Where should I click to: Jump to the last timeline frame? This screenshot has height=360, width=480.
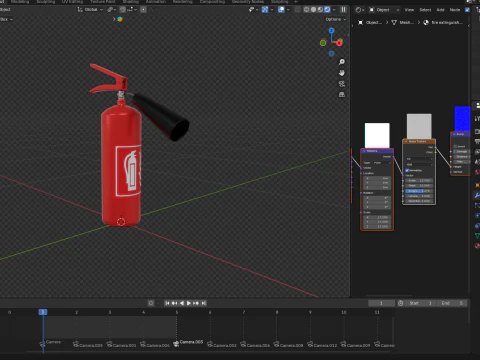coord(204,303)
